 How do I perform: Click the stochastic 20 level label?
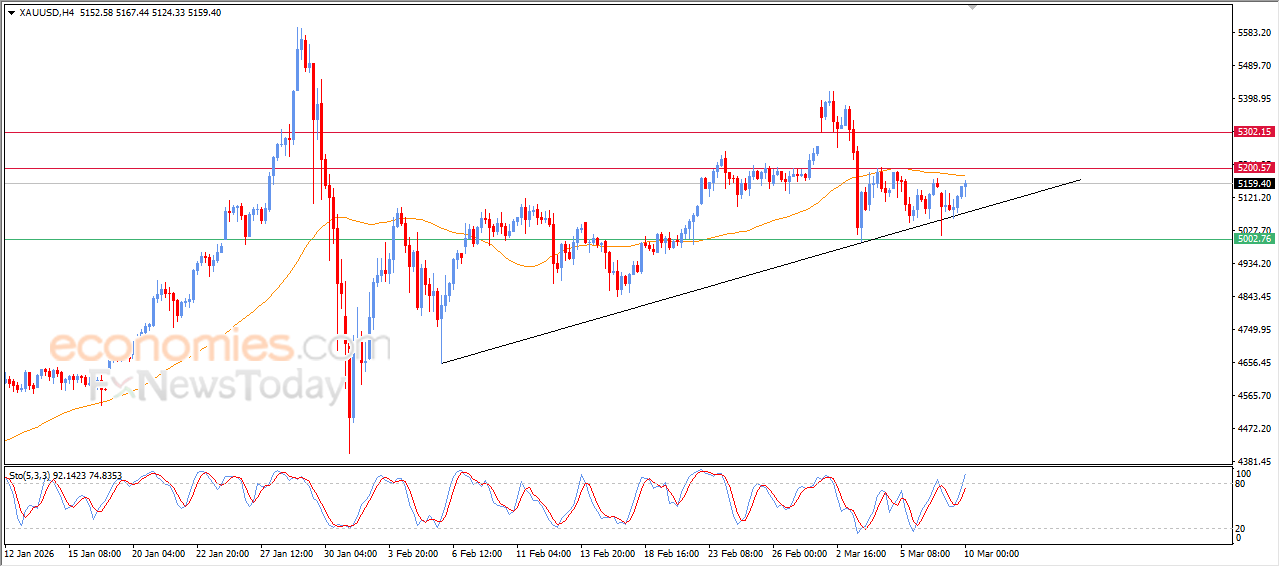click(x=1241, y=527)
